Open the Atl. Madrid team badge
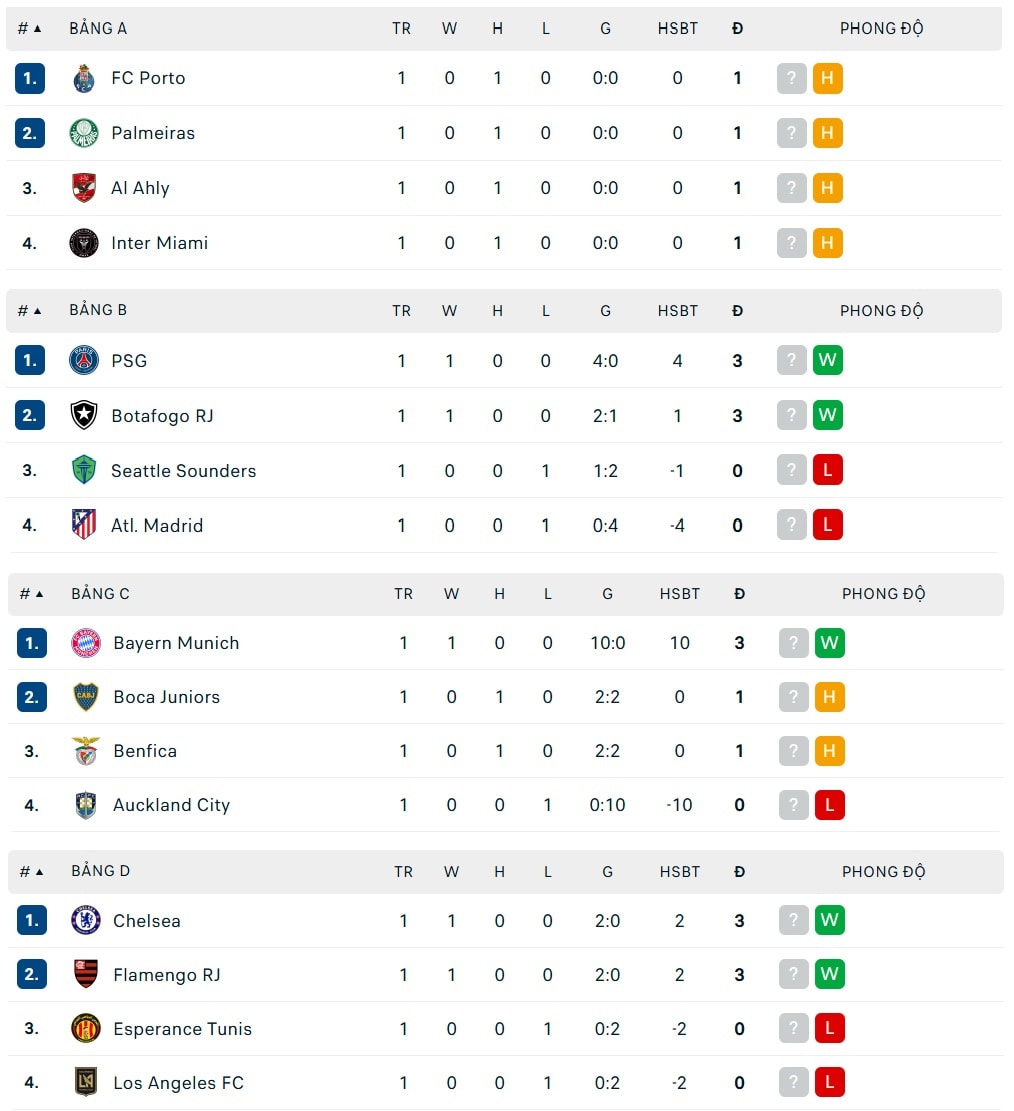This screenshot has height=1111, width=1014. point(84,525)
